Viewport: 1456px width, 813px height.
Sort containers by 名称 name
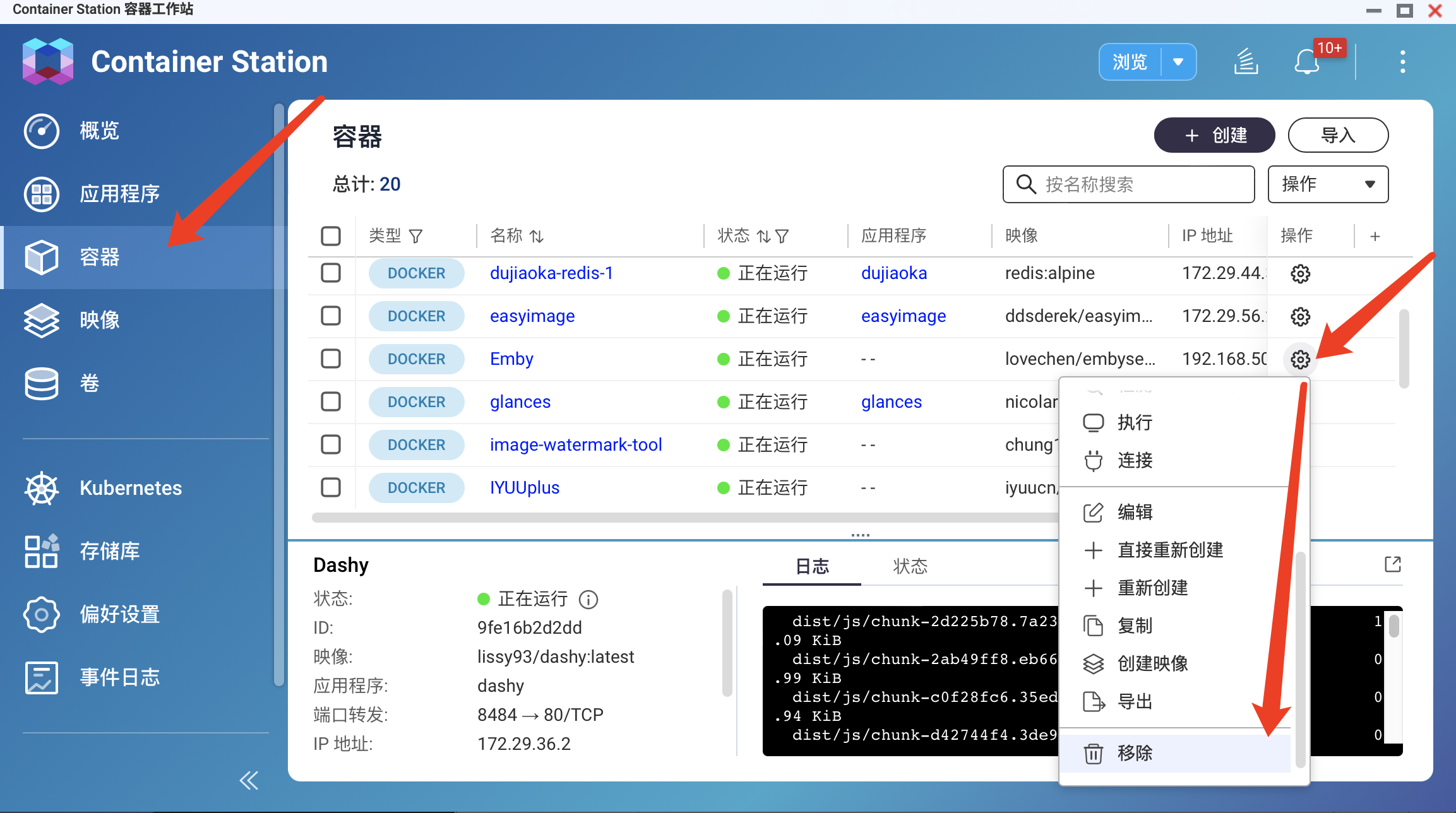point(537,236)
